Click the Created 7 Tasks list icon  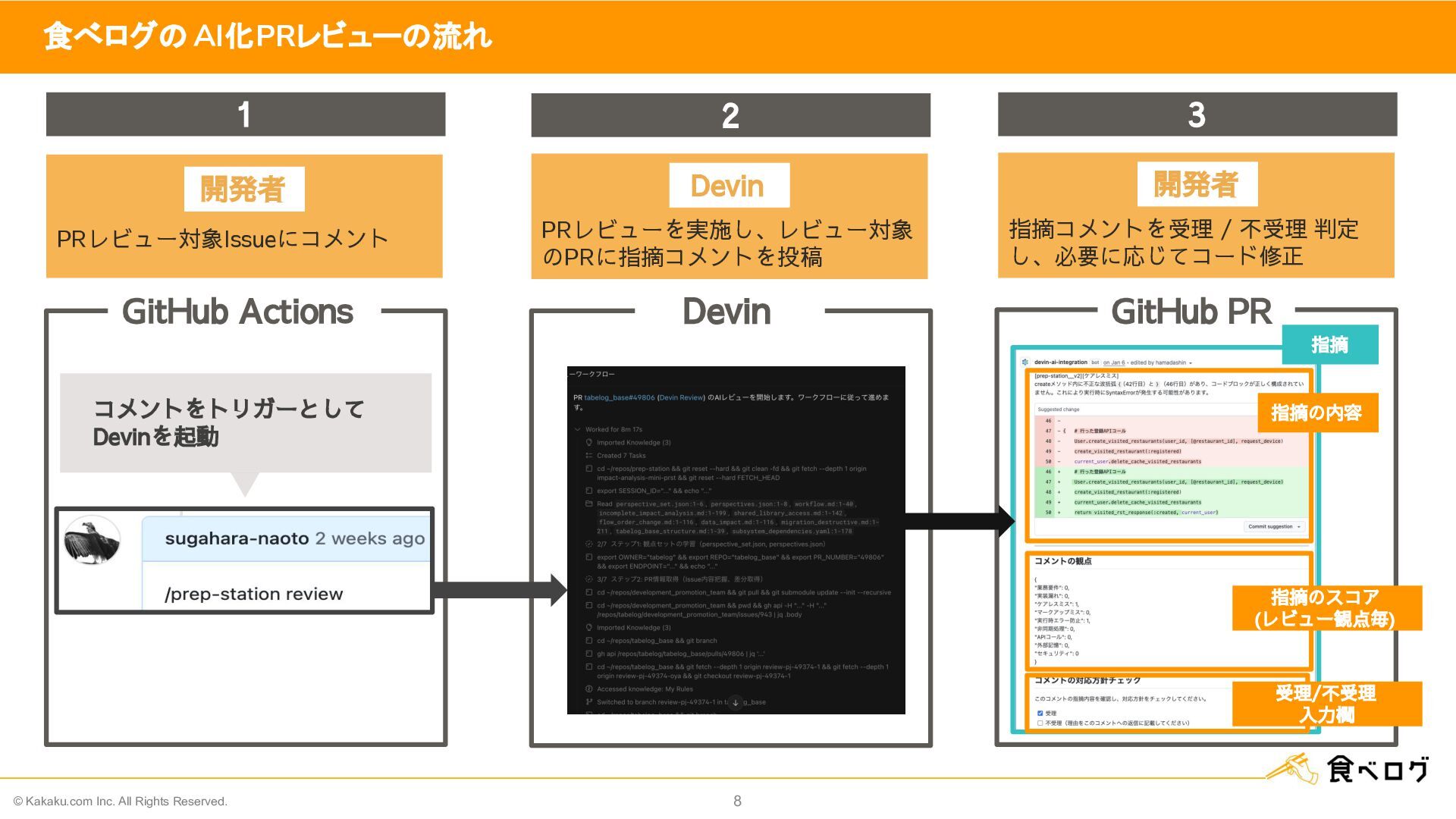click(x=588, y=456)
